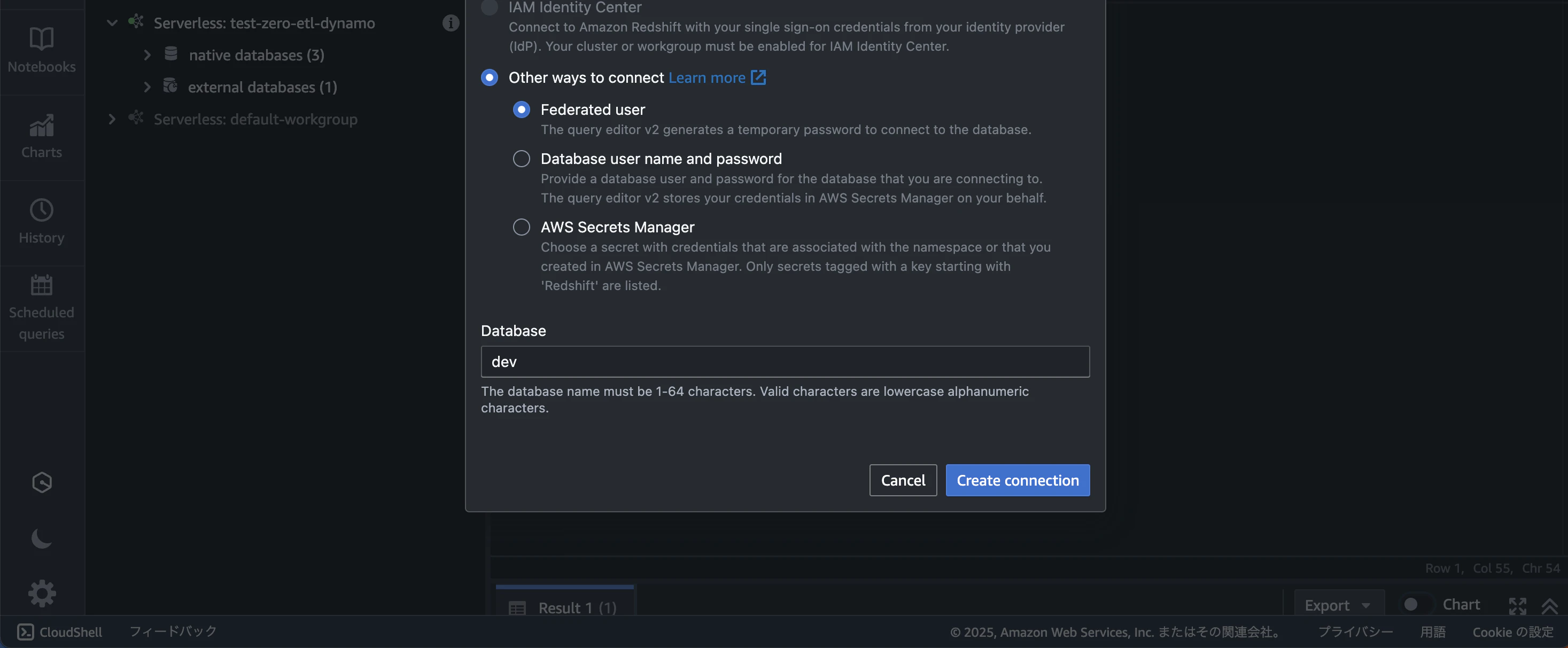Open Export dropdown
This screenshot has height=648, width=1568.
click(1338, 605)
